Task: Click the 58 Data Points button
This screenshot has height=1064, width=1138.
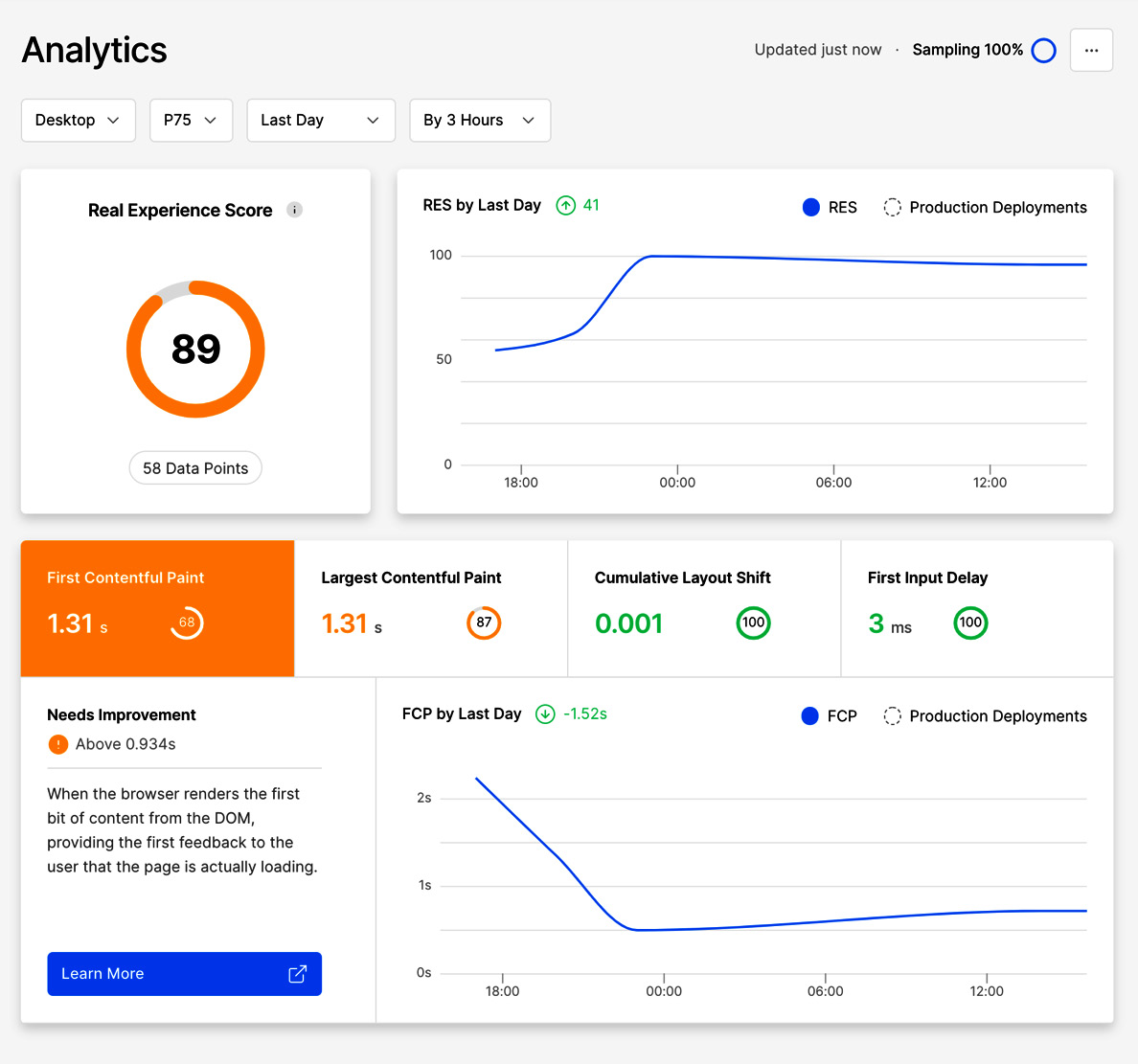Action: [x=195, y=467]
